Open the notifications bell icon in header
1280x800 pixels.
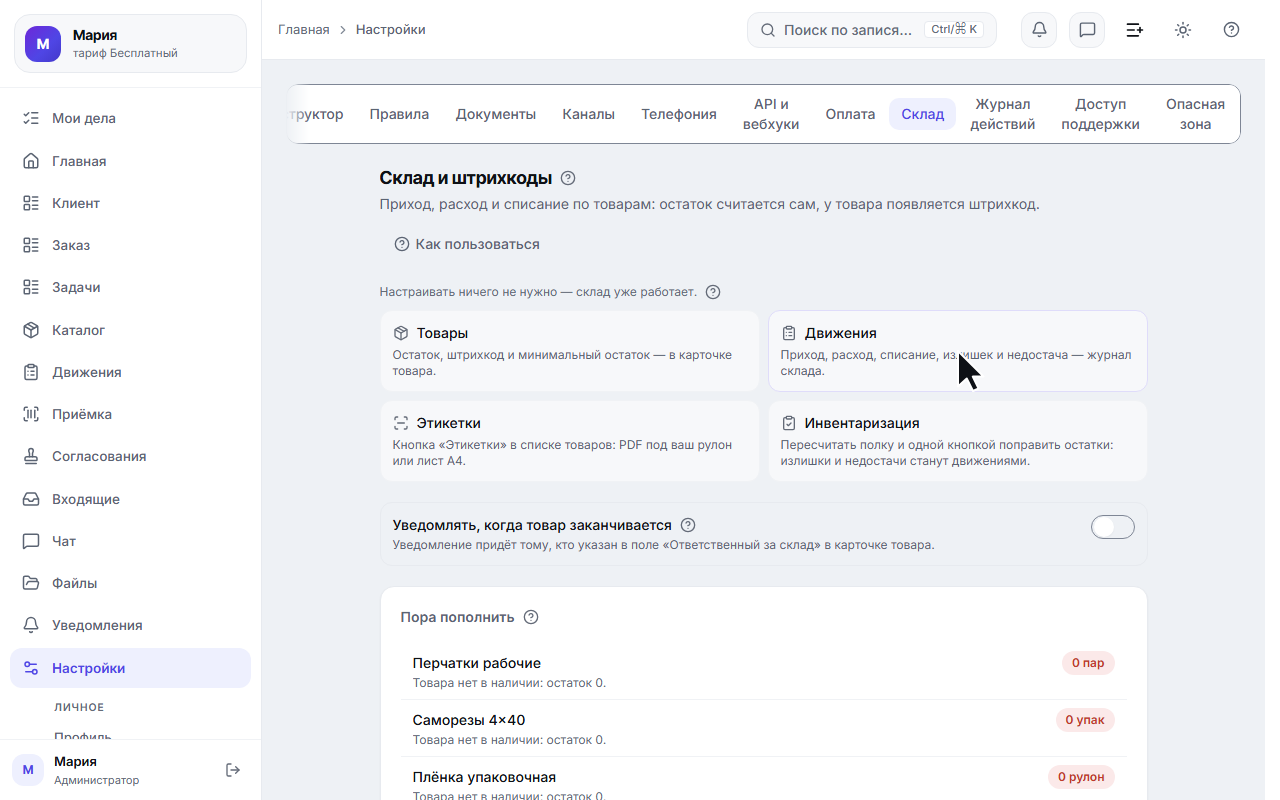tap(1039, 30)
